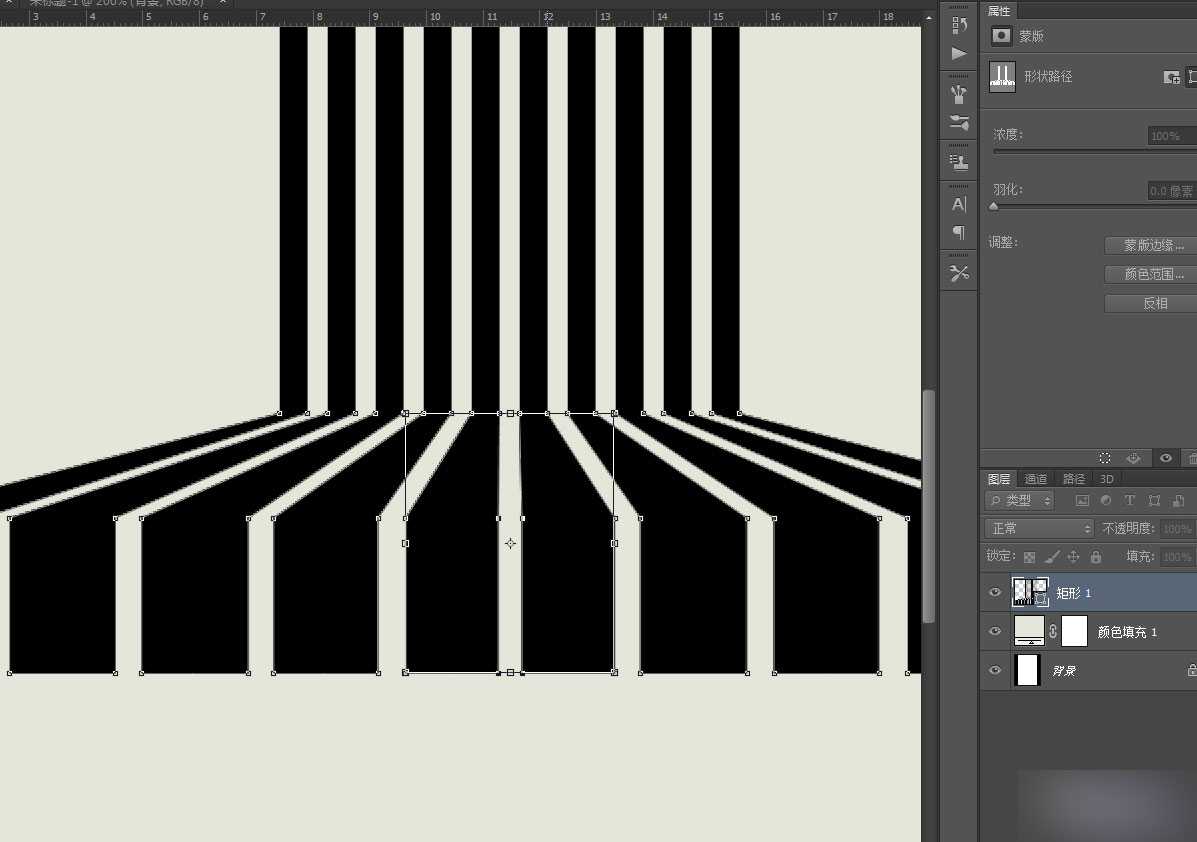The height and width of the screenshot is (842, 1197).
Task: Click 颜色填充 1 color fill thumbnail
Action: pyautogui.click(x=1029, y=631)
